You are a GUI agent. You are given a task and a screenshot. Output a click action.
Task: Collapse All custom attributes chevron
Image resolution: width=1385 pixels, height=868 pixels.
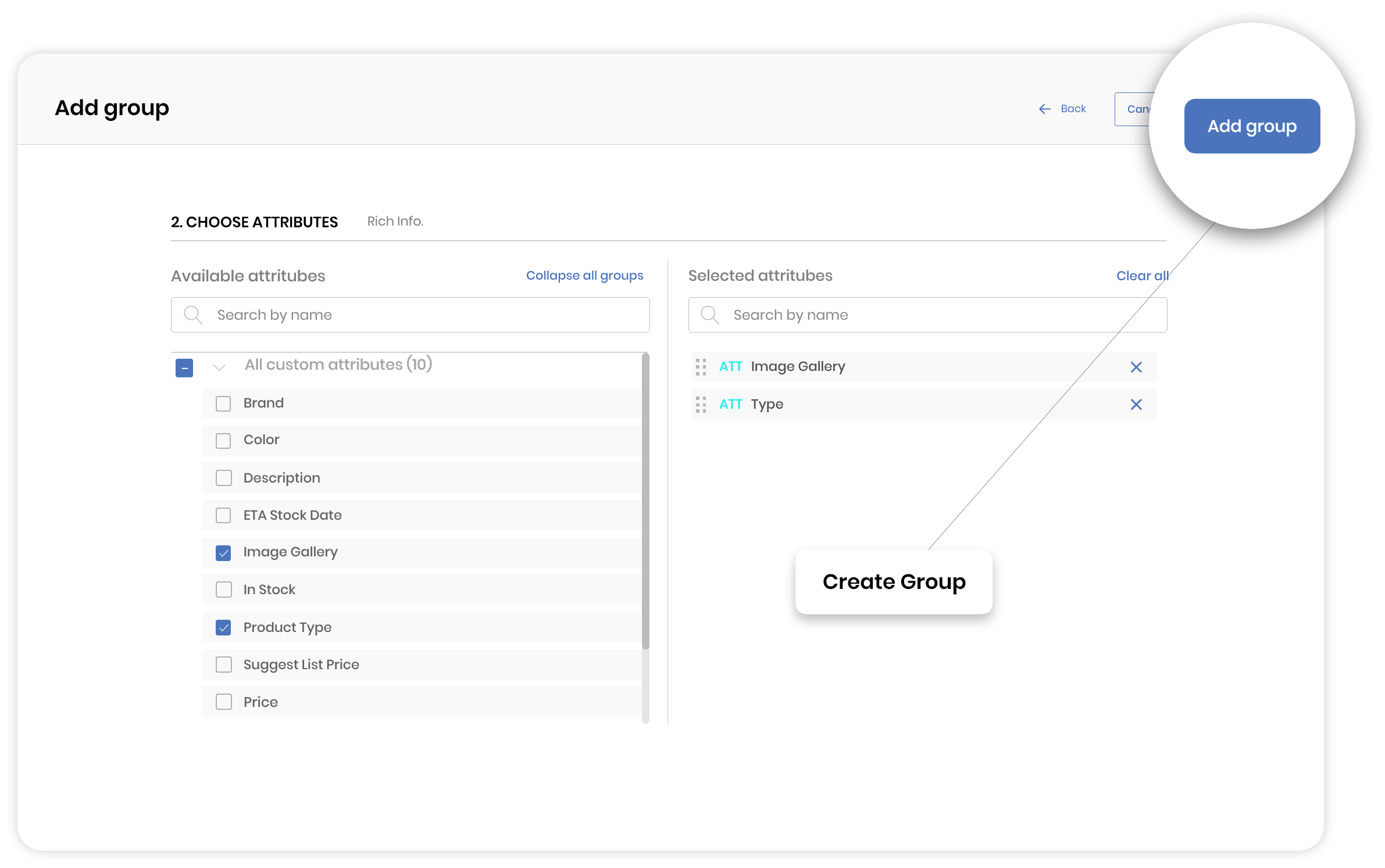point(219,367)
